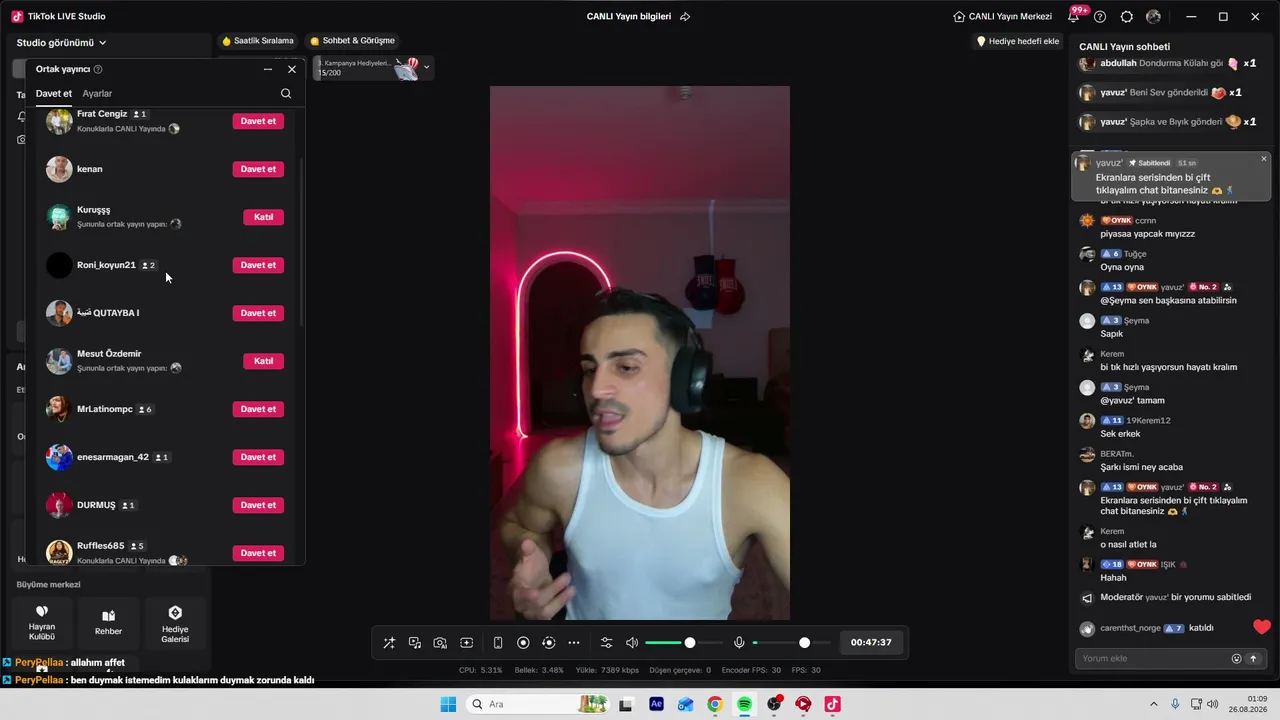Click the red heart like icon
This screenshot has width=1280, height=720.
pyautogui.click(x=1262, y=627)
